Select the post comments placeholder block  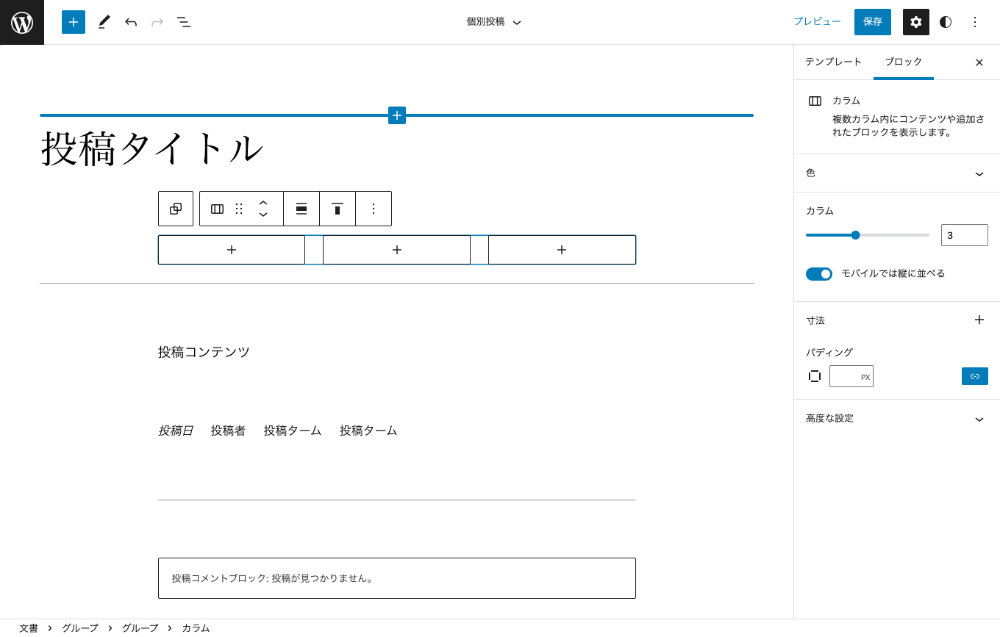(397, 578)
